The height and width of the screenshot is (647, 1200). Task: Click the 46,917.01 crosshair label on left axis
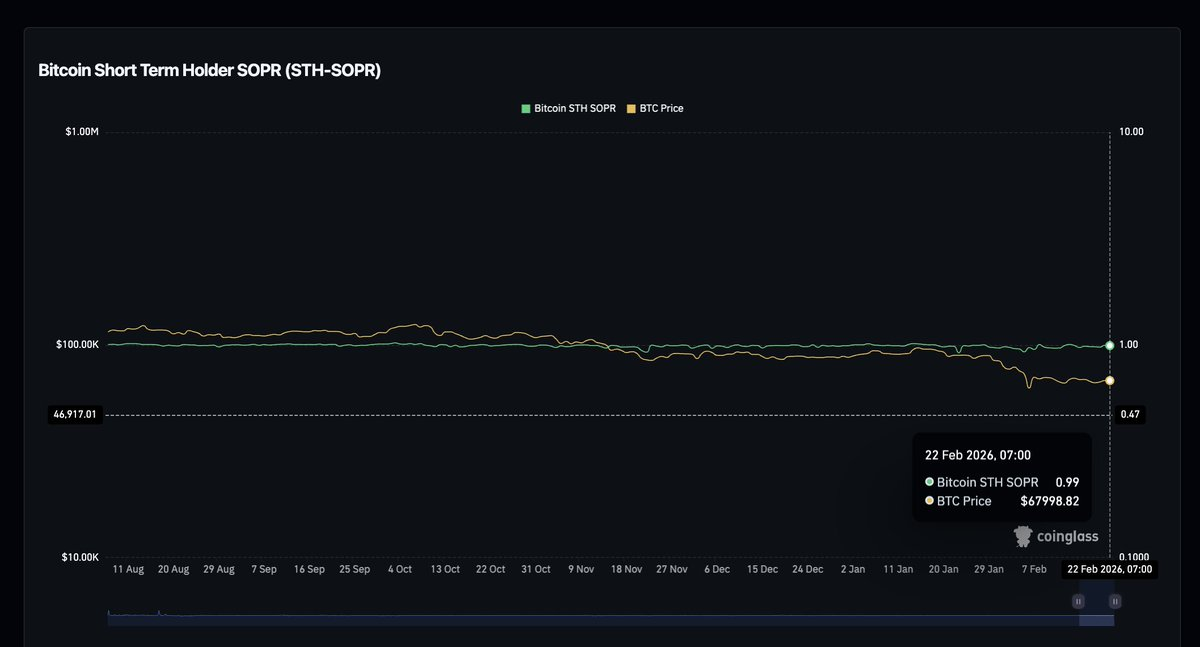[x=73, y=414]
